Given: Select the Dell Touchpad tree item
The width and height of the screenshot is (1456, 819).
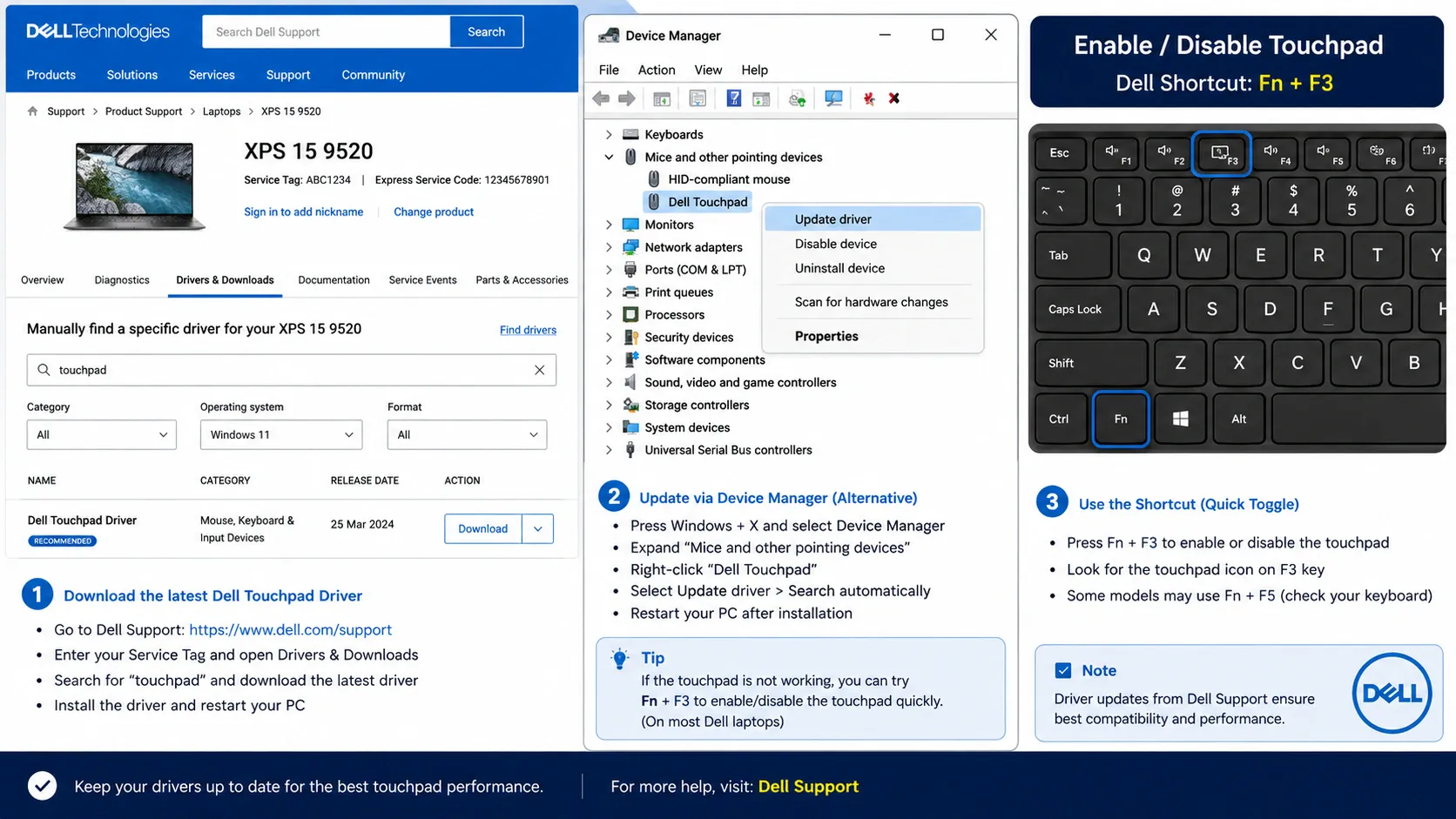Looking at the screenshot, I should click(x=696, y=202).
